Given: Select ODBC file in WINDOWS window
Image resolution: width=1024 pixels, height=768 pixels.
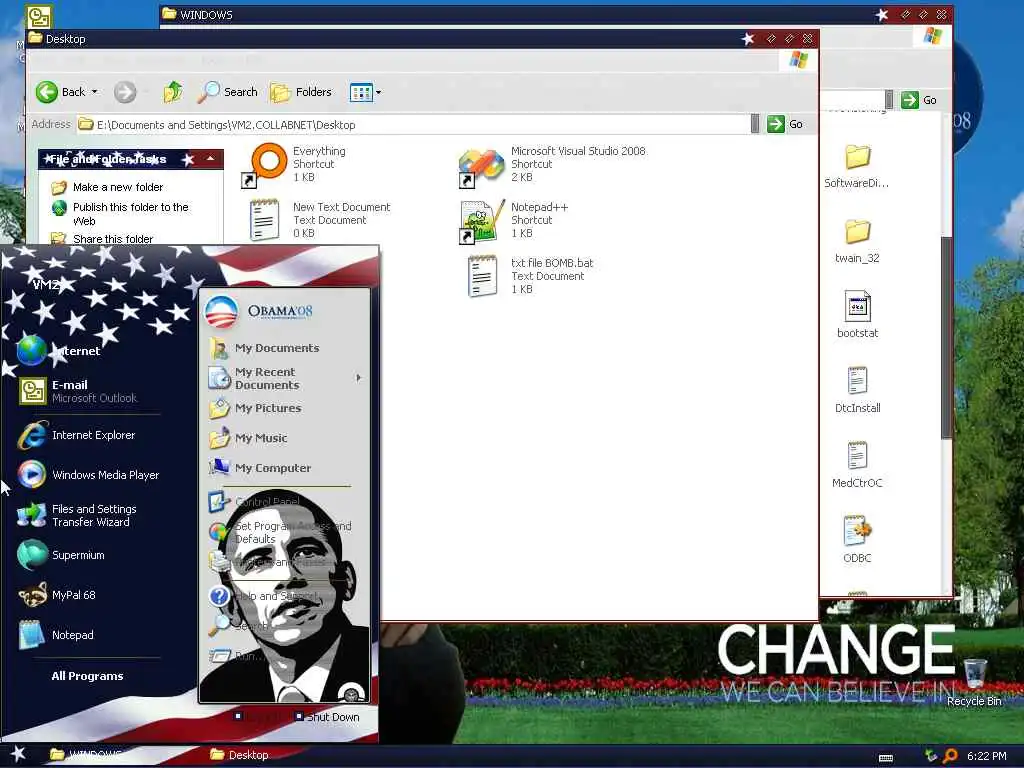Looking at the screenshot, I should pos(857,540).
